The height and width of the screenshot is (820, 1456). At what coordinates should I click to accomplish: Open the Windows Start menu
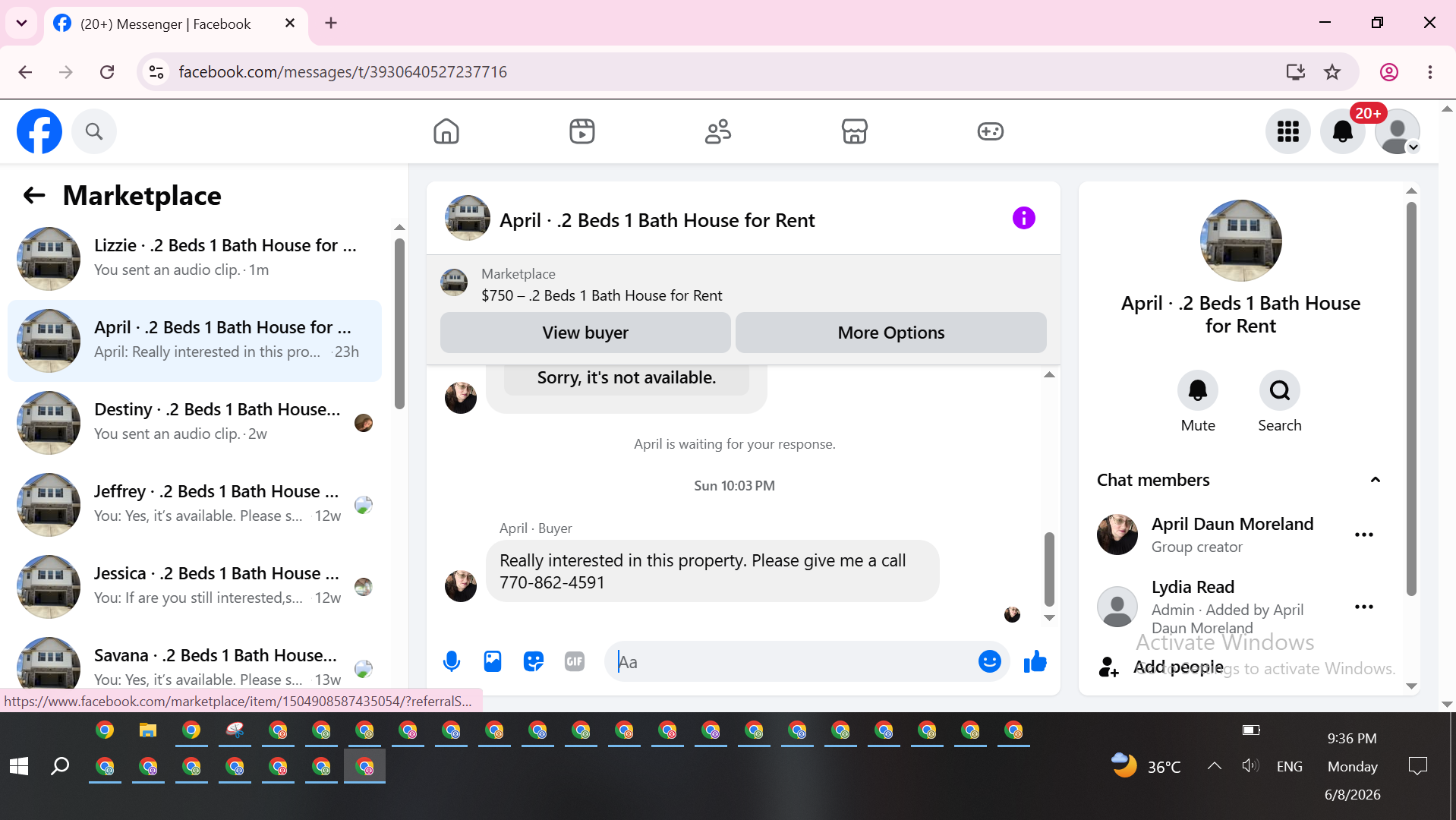tap(19, 766)
